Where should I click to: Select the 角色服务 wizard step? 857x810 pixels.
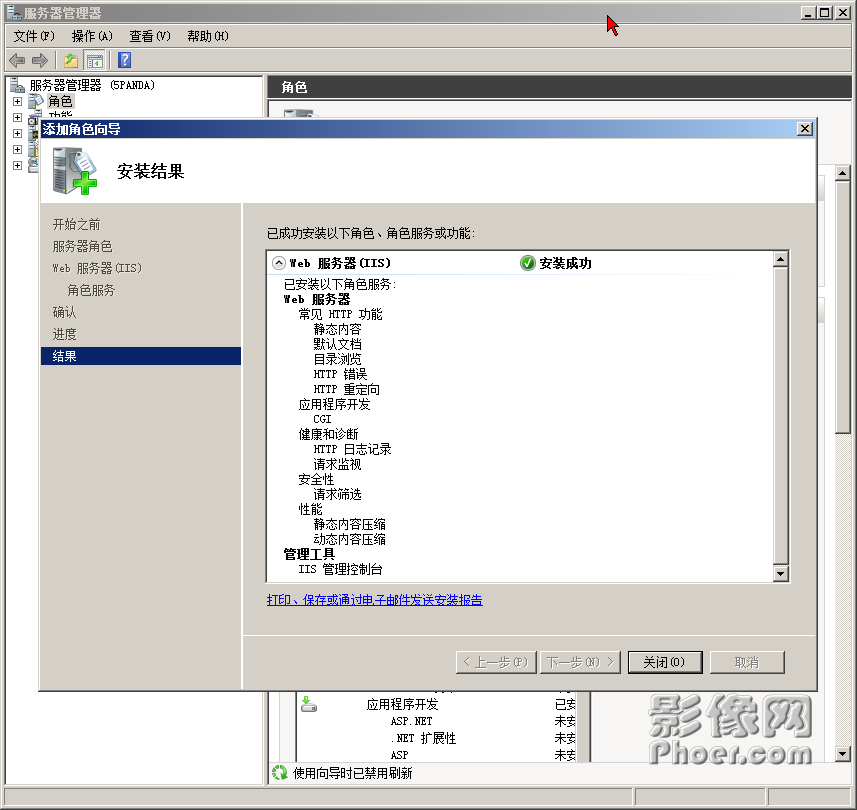point(91,290)
